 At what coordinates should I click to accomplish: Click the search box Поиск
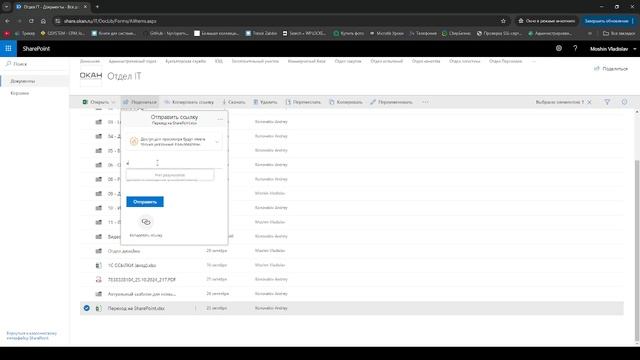point(35,64)
